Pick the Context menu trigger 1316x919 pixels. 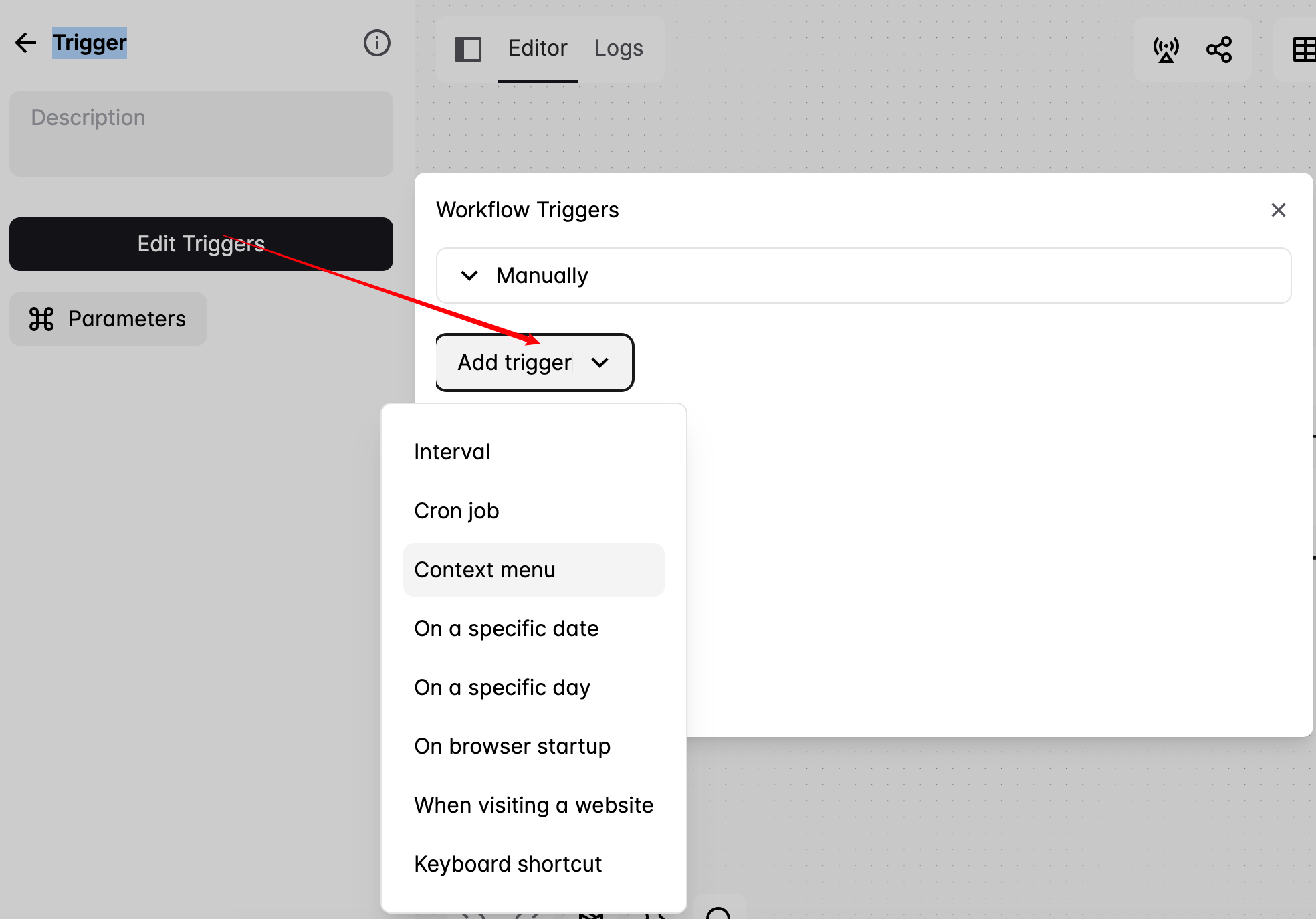tap(485, 570)
